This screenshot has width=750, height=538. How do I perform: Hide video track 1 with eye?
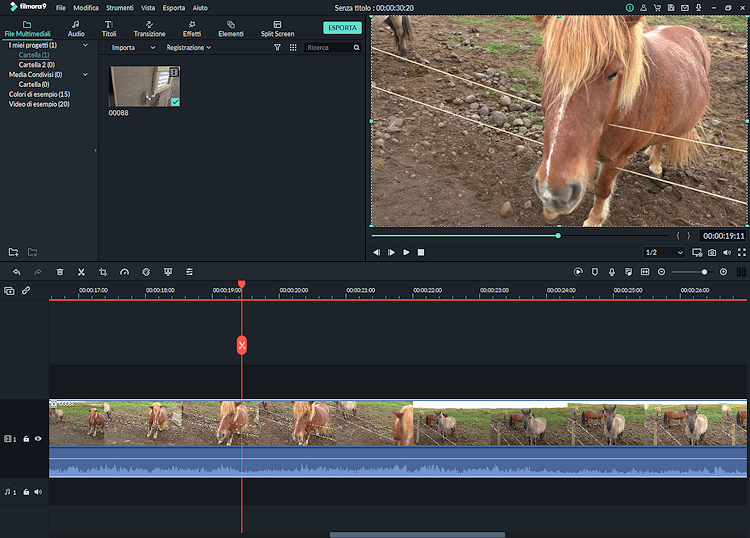pos(38,439)
